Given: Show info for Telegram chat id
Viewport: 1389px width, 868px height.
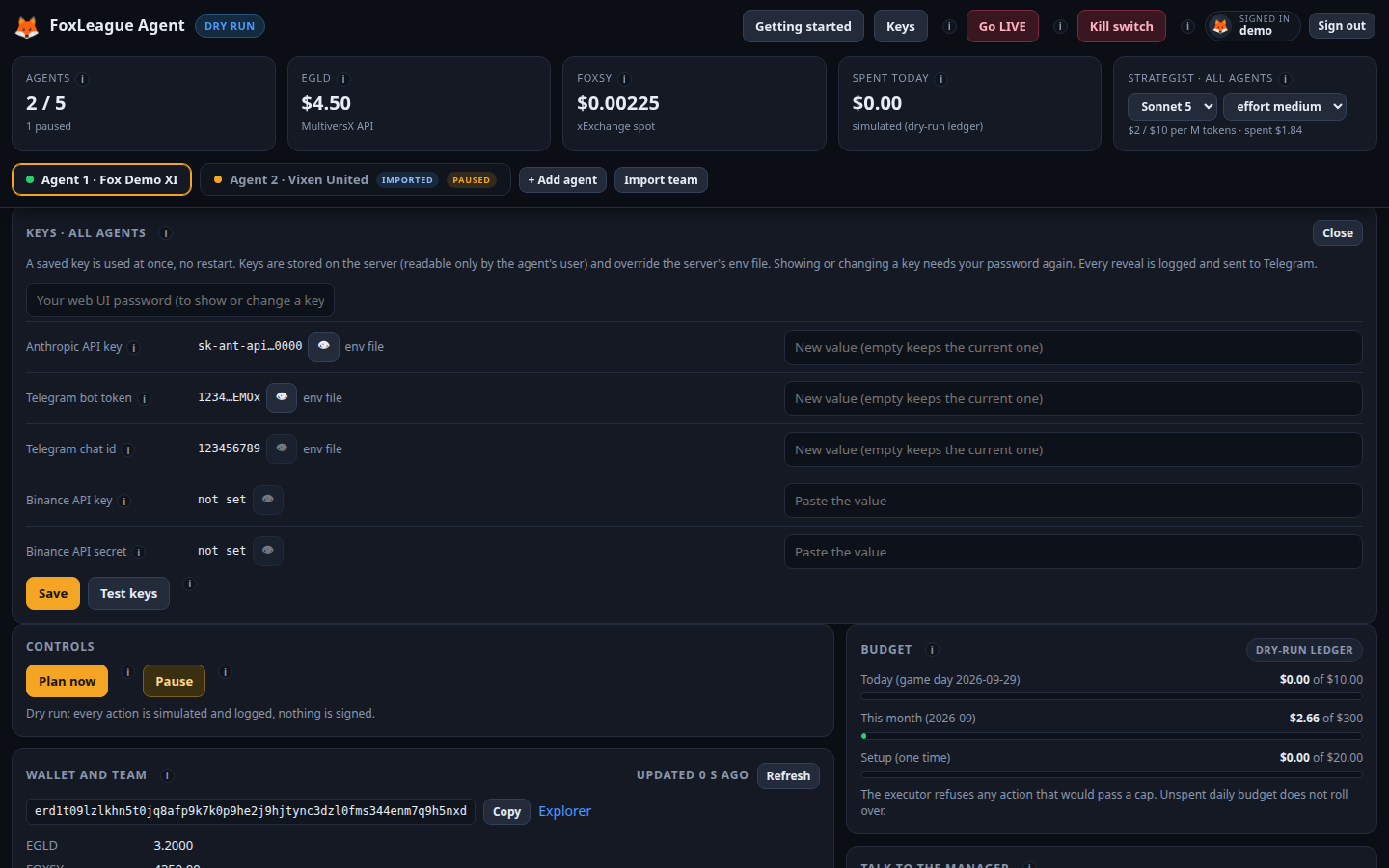Looking at the screenshot, I should point(128,450).
